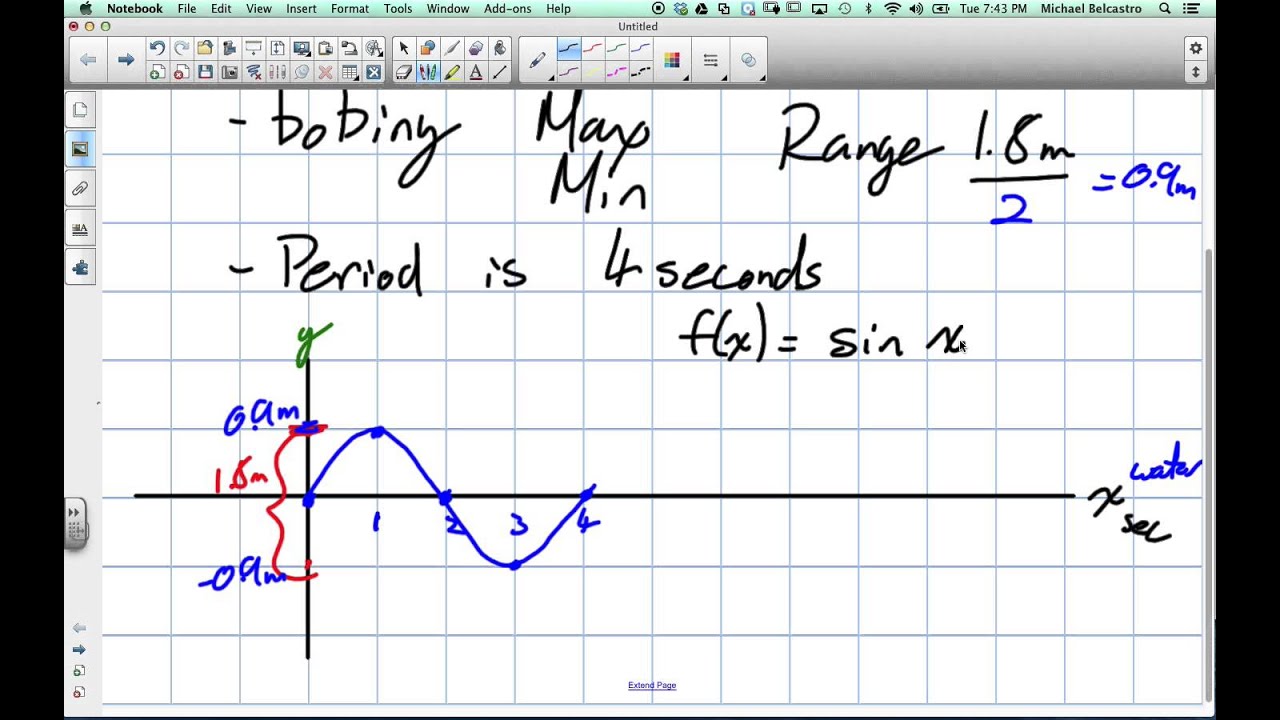Viewport: 1280px width, 720px height.
Task: Open the color palette grid dropdown
Action: coord(672,60)
